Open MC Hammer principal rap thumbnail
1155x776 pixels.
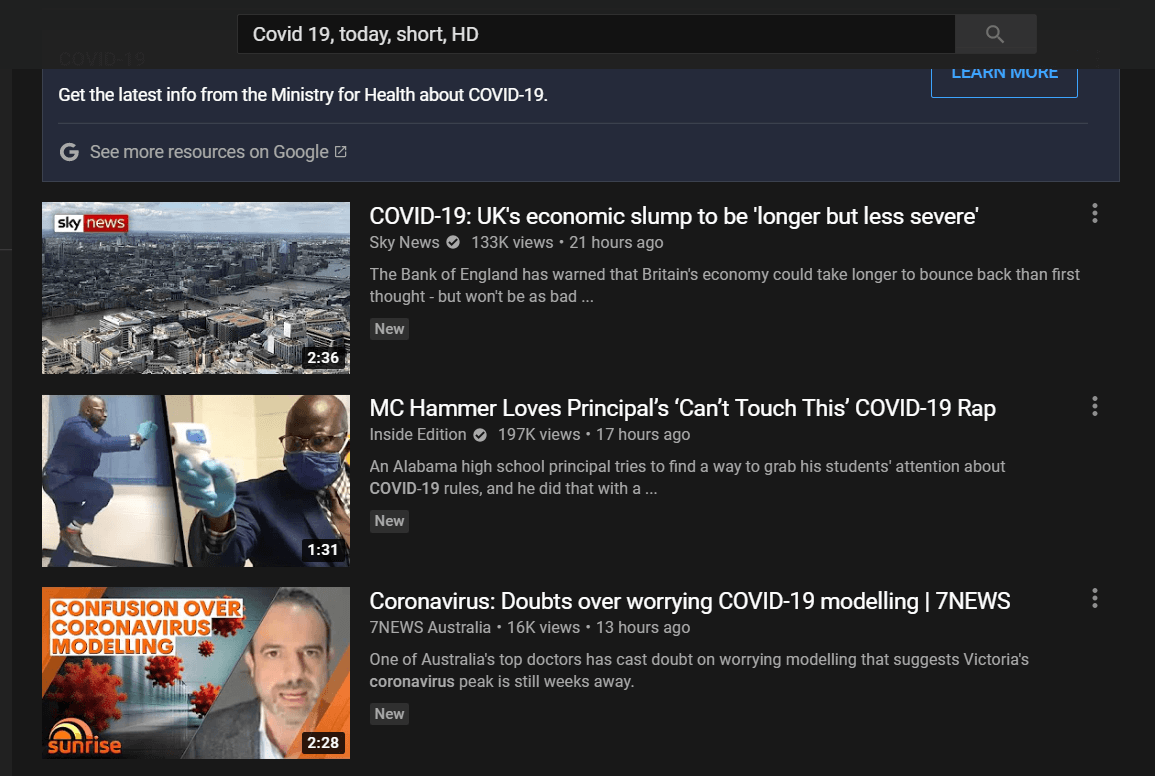[x=196, y=480]
